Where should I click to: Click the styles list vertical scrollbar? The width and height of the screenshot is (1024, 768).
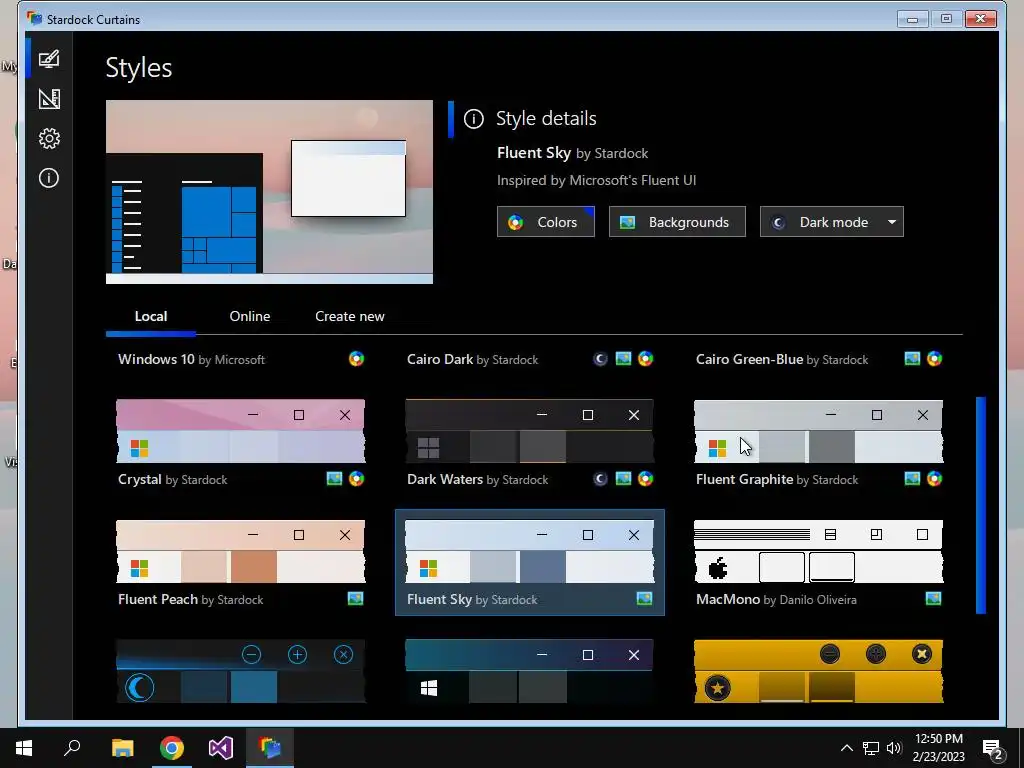pos(980,505)
